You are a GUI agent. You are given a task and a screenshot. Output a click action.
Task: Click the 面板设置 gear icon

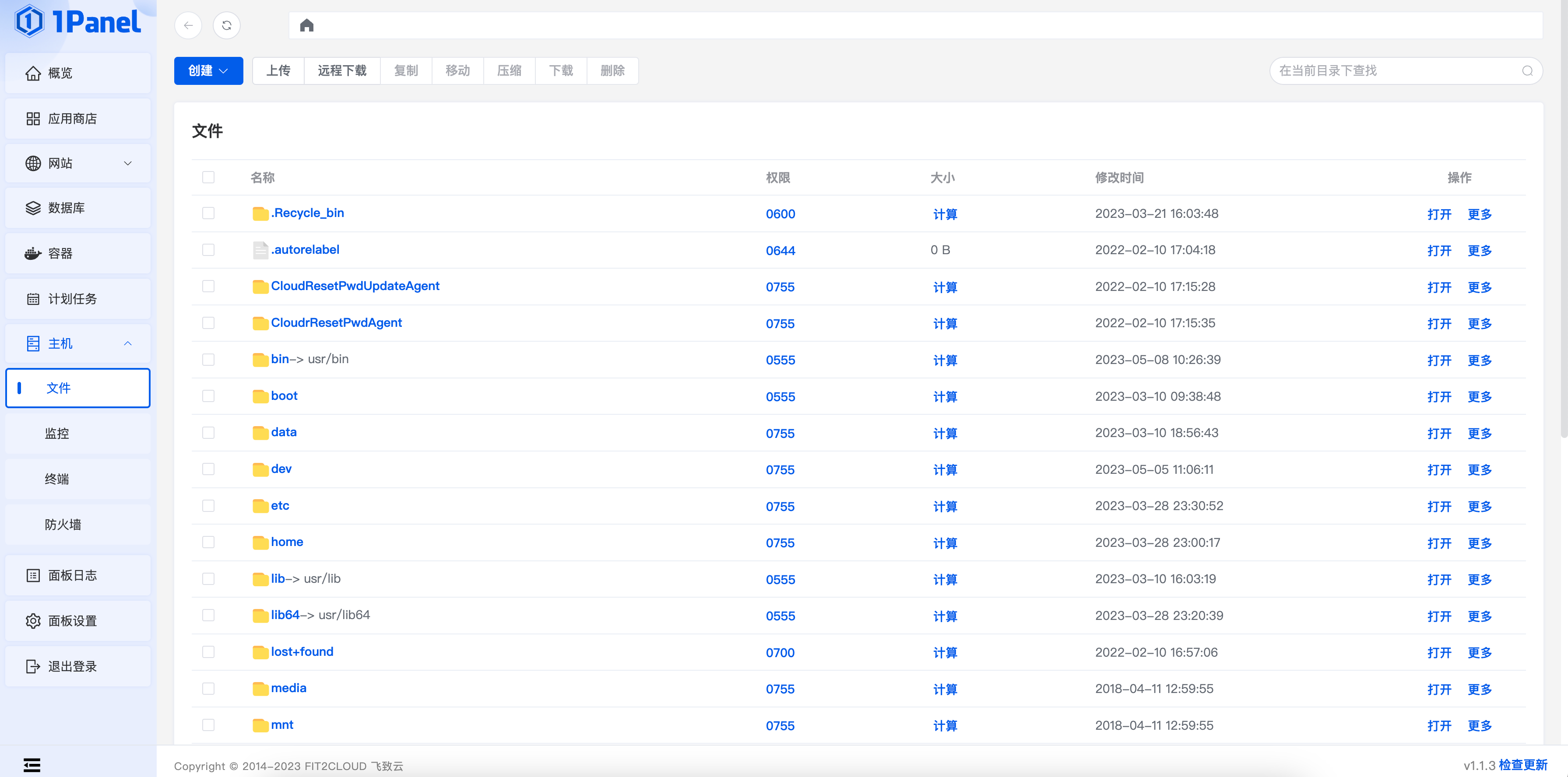coord(33,621)
